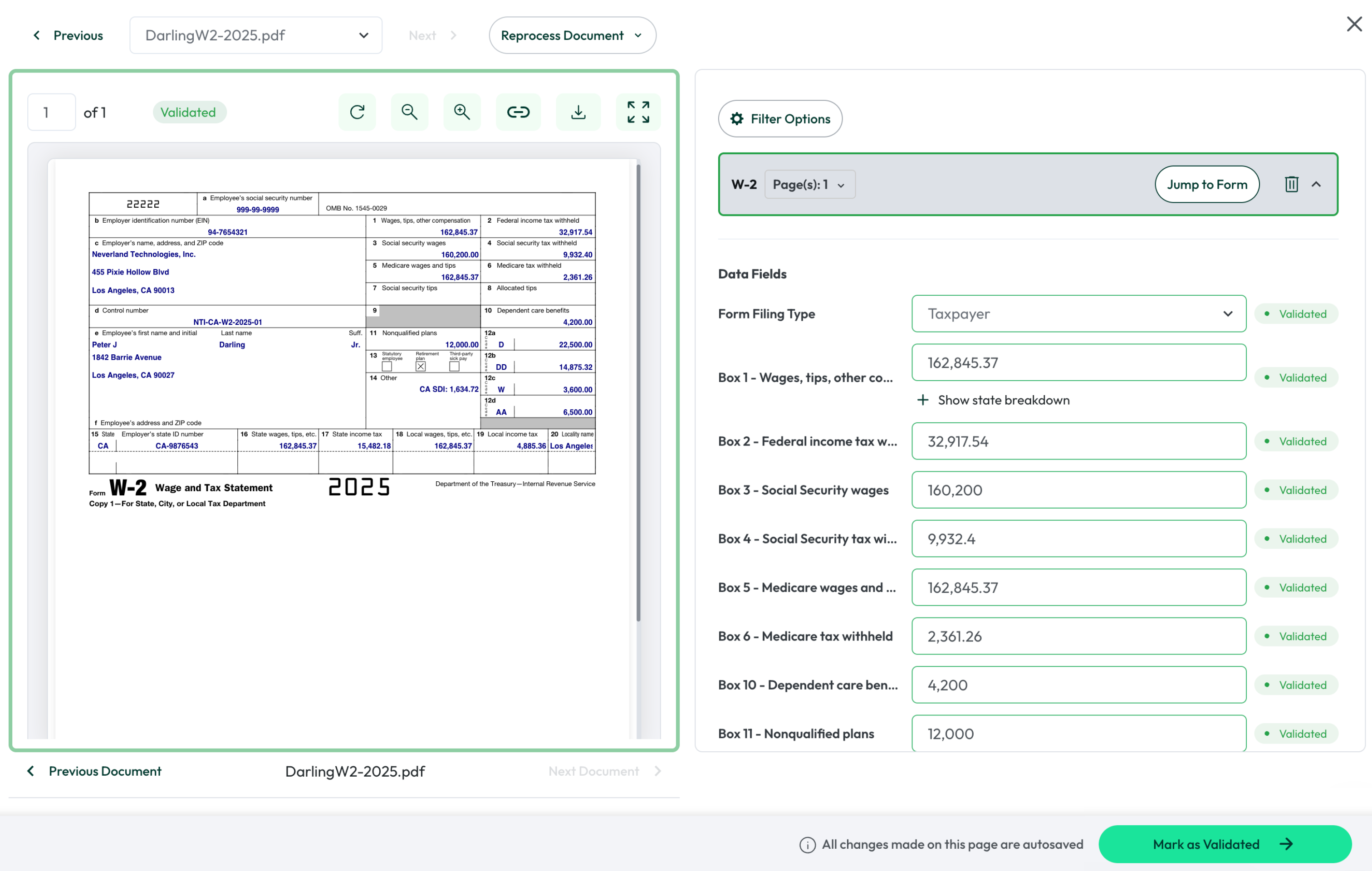Screen dimensions: 1372x871
Task: Click the rotate document icon
Action: (x=357, y=112)
